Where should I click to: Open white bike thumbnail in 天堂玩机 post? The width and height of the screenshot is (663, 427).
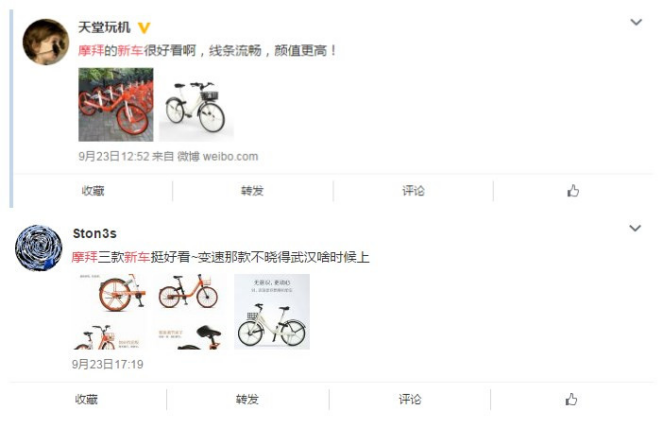pyautogui.click(x=197, y=104)
